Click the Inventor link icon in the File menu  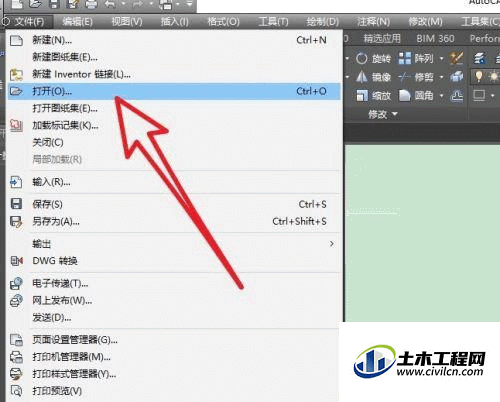coord(16,74)
